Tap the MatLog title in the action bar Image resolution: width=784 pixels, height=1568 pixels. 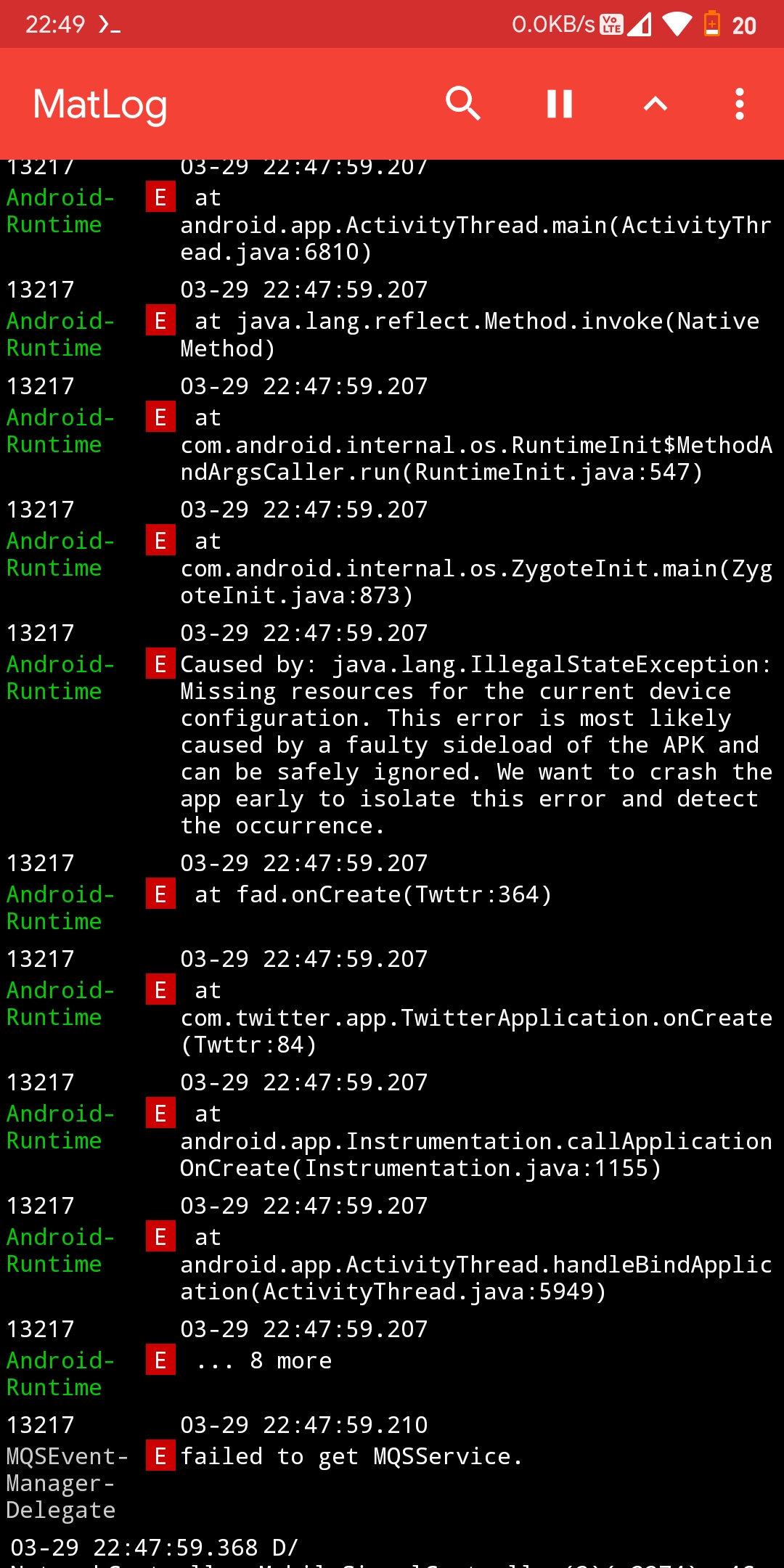99,104
